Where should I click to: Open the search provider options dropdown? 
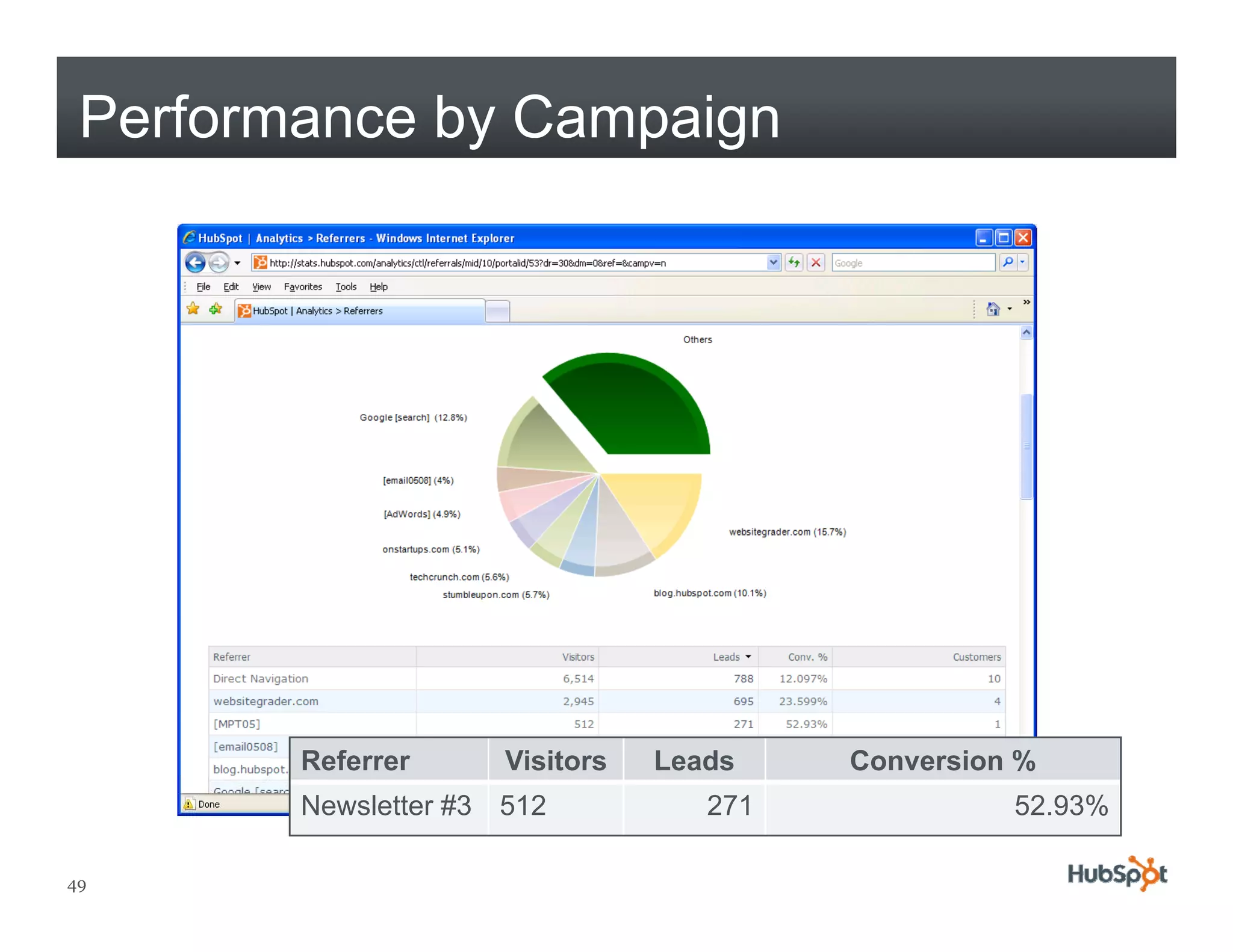coord(1022,262)
